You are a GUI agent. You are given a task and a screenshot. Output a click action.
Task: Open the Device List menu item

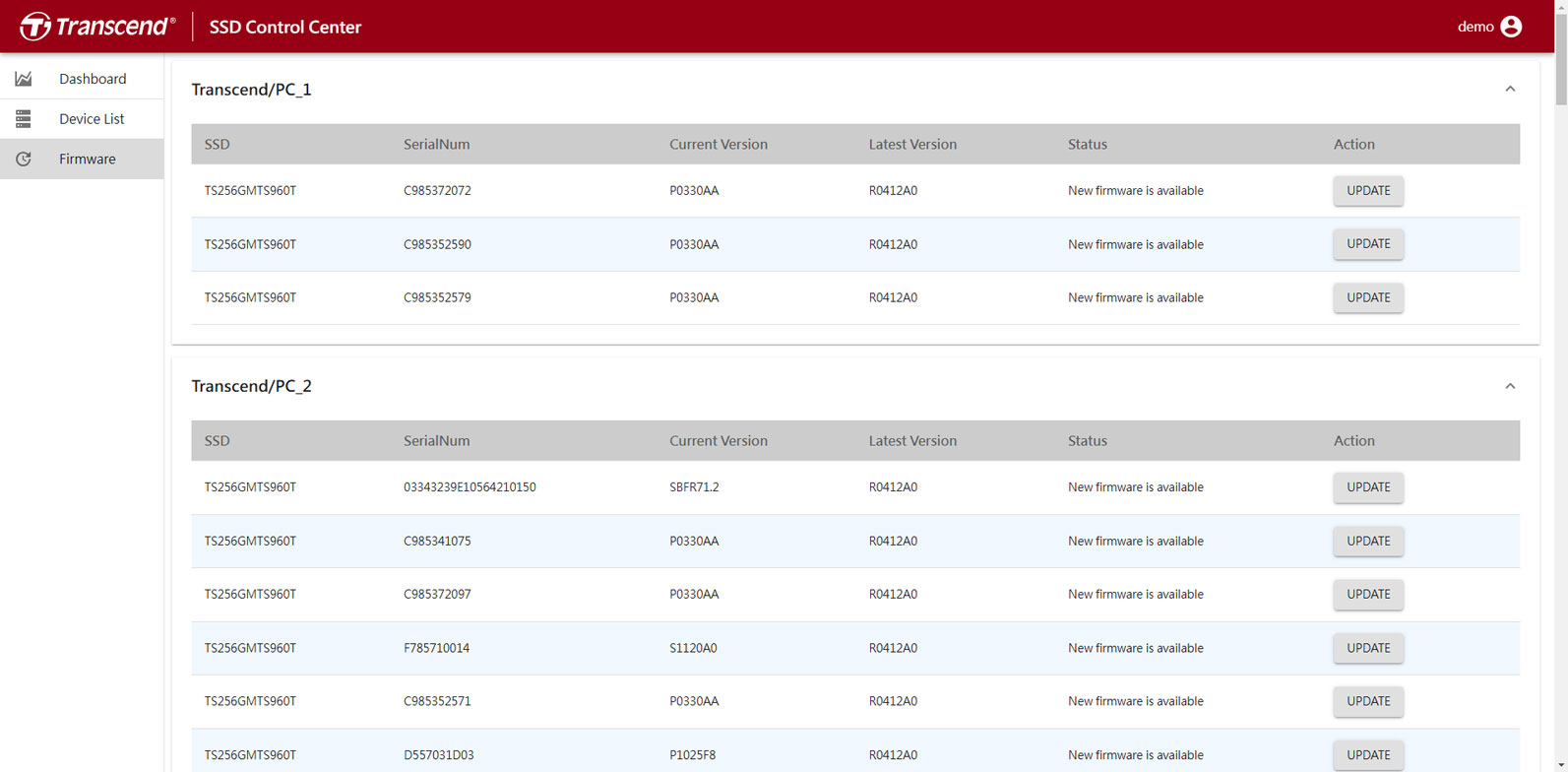[82, 119]
